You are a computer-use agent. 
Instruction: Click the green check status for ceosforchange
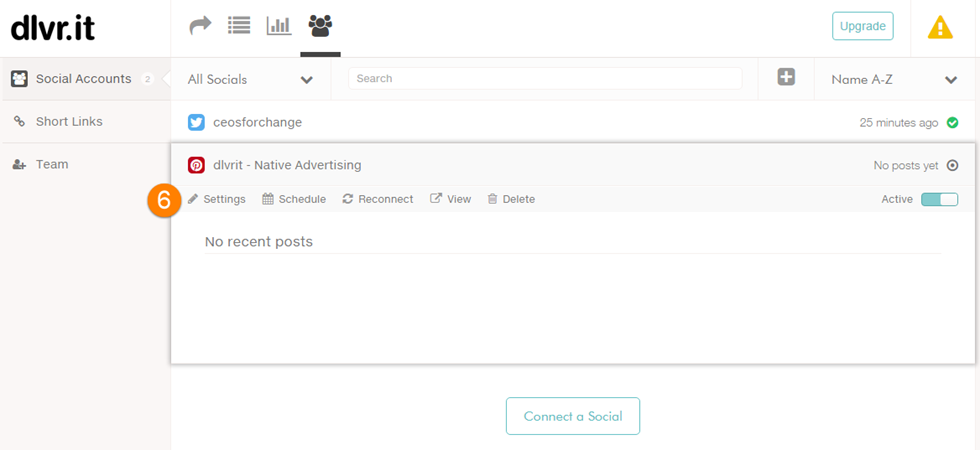point(952,123)
